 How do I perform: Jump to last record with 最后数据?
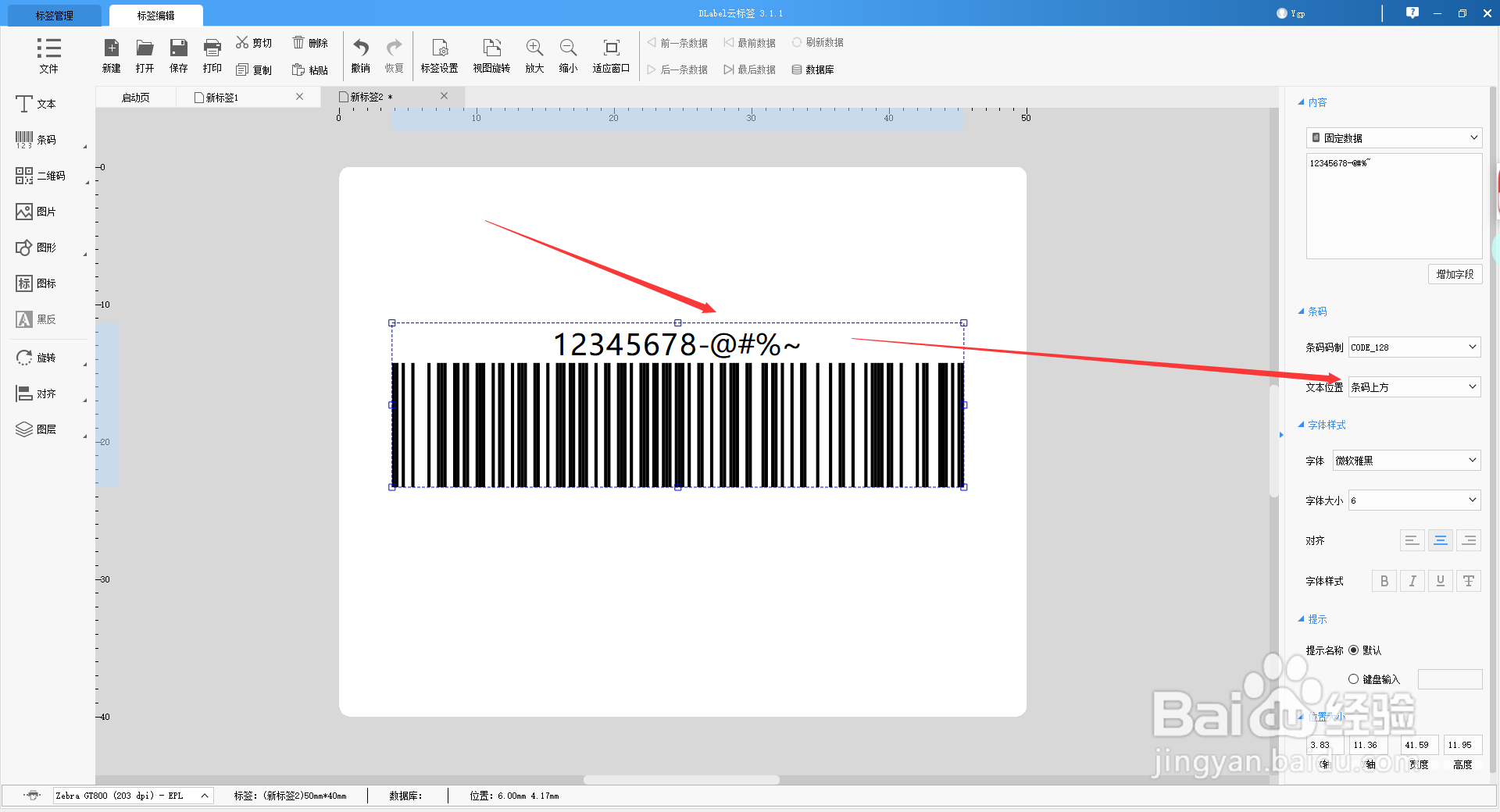(x=749, y=69)
